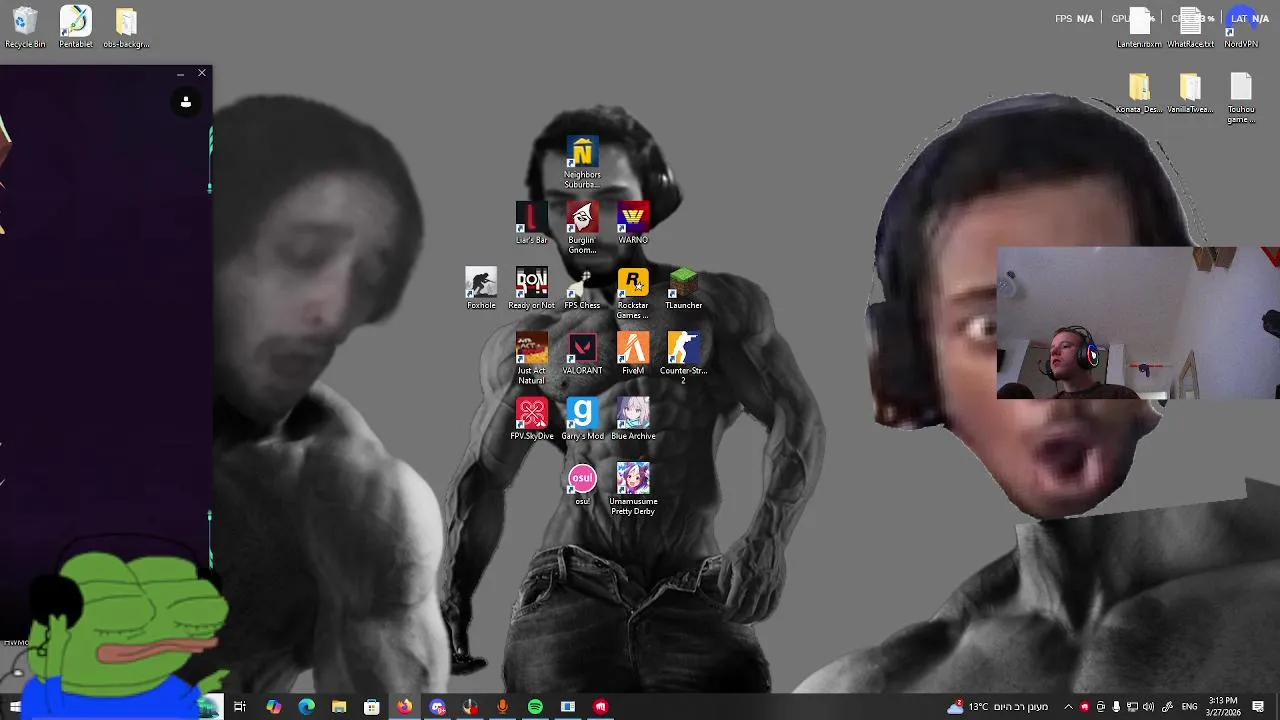
Task: Launch Umamusume Pretty Derby shortcut
Action: [633, 489]
